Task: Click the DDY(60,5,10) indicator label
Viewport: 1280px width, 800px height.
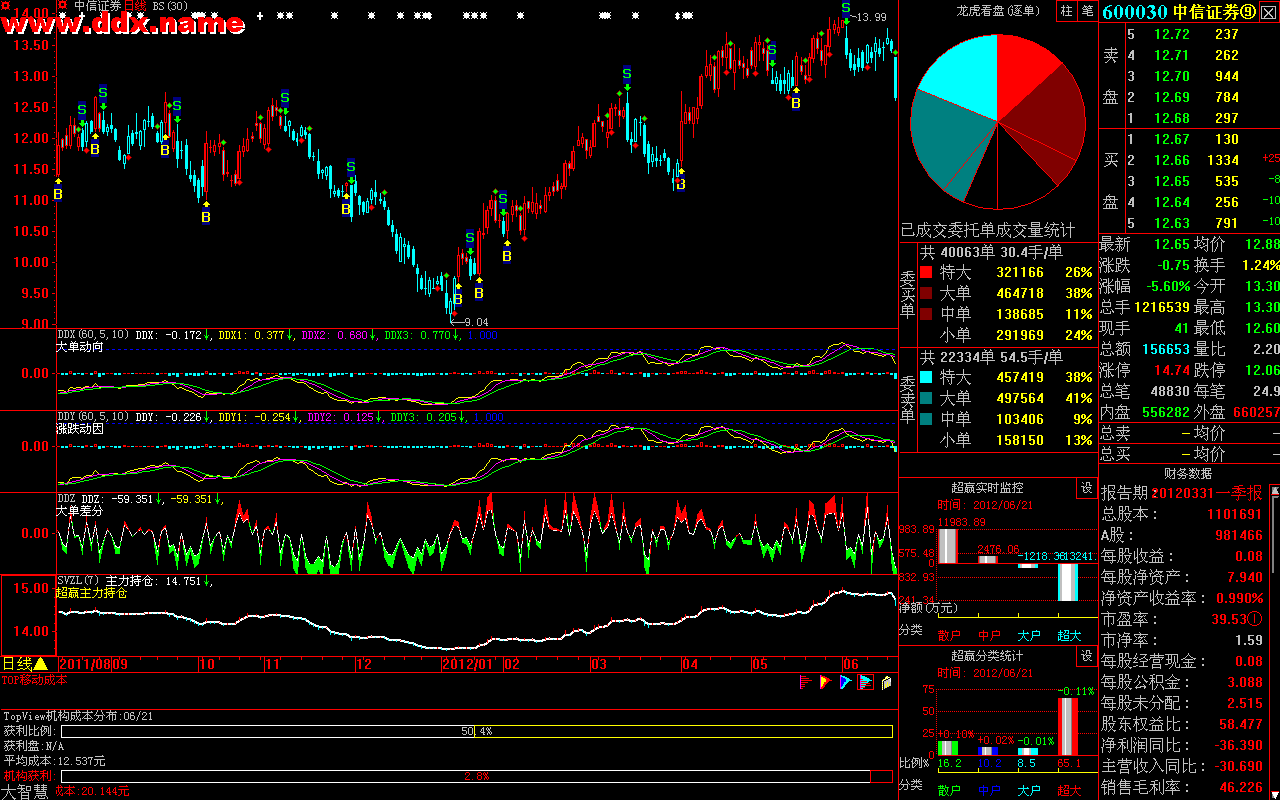Action: 94,417
